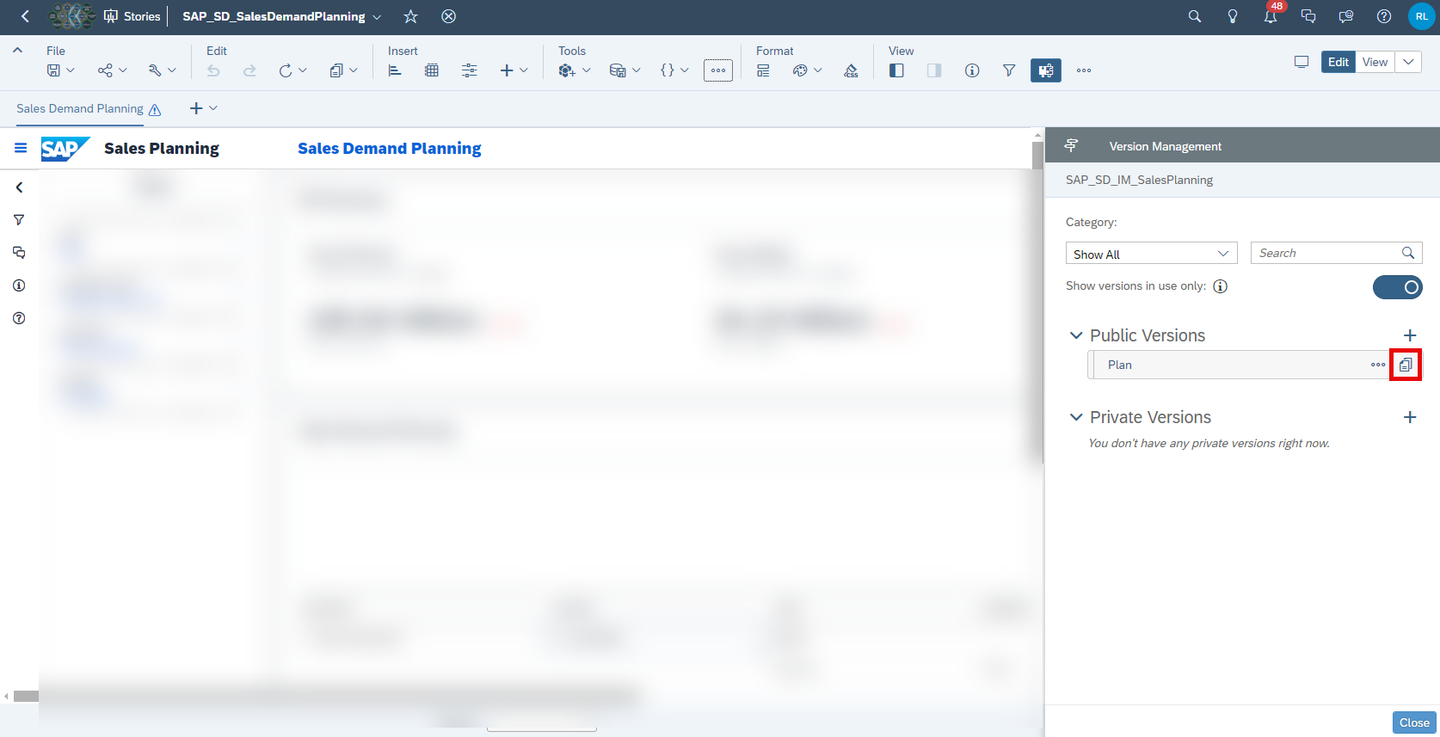Click the Copy icon in Edit toolbar group
Image resolution: width=1440 pixels, height=737 pixels.
(336, 70)
